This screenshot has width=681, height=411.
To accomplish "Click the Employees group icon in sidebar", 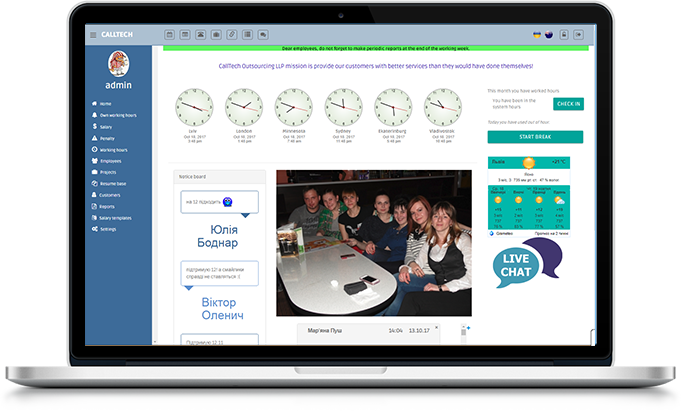I will 93,161.
